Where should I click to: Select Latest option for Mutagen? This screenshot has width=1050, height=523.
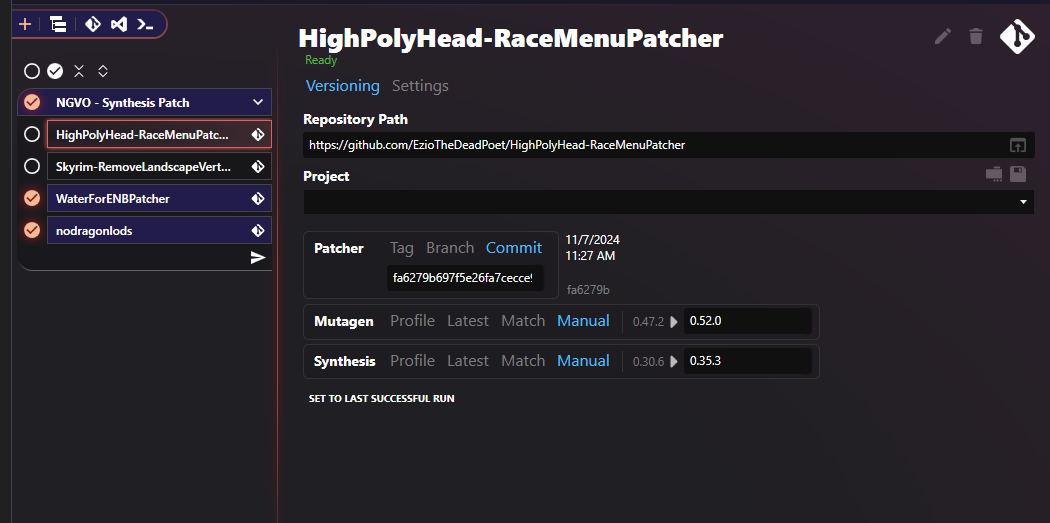tap(467, 321)
